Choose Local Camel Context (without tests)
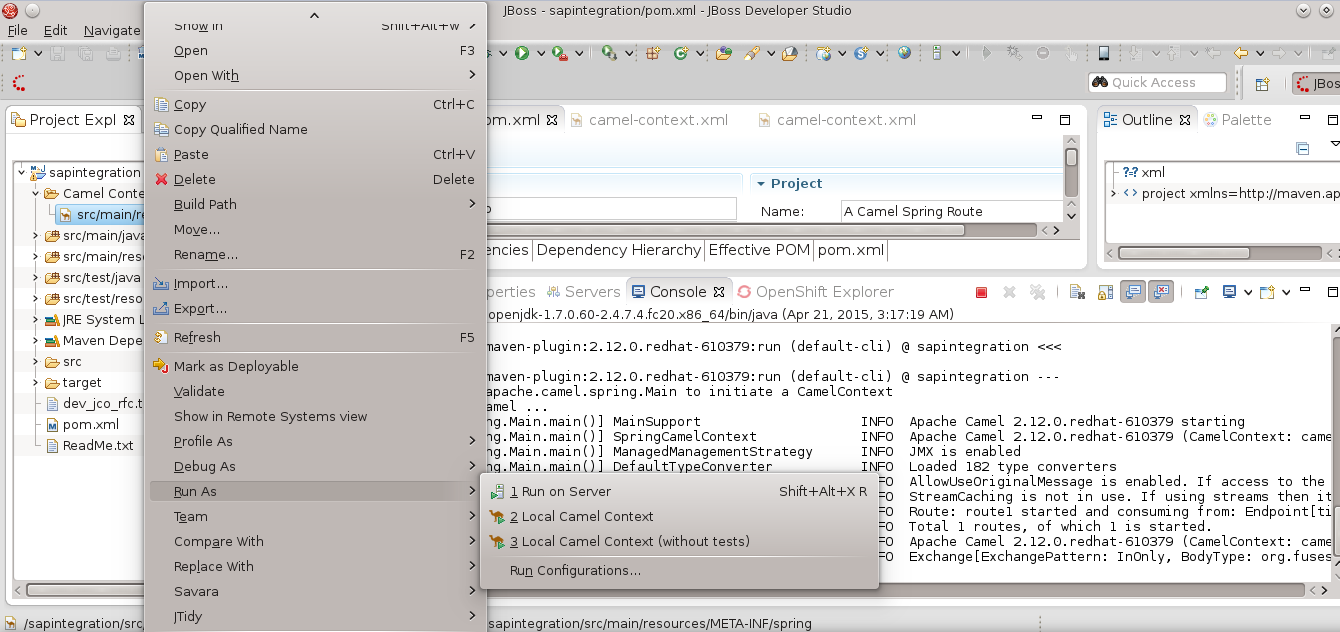The width and height of the screenshot is (1340, 632). tap(679, 541)
